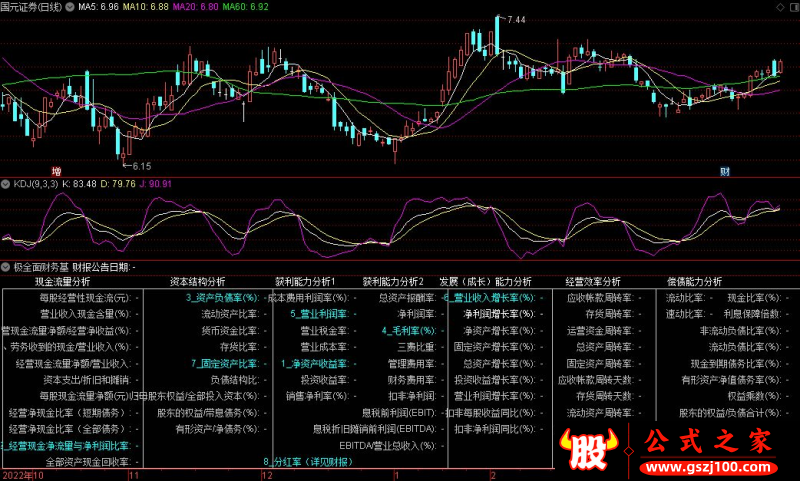This screenshot has height=481, width=800.
Task: Click 总资产周转率 row
Action: (605, 347)
